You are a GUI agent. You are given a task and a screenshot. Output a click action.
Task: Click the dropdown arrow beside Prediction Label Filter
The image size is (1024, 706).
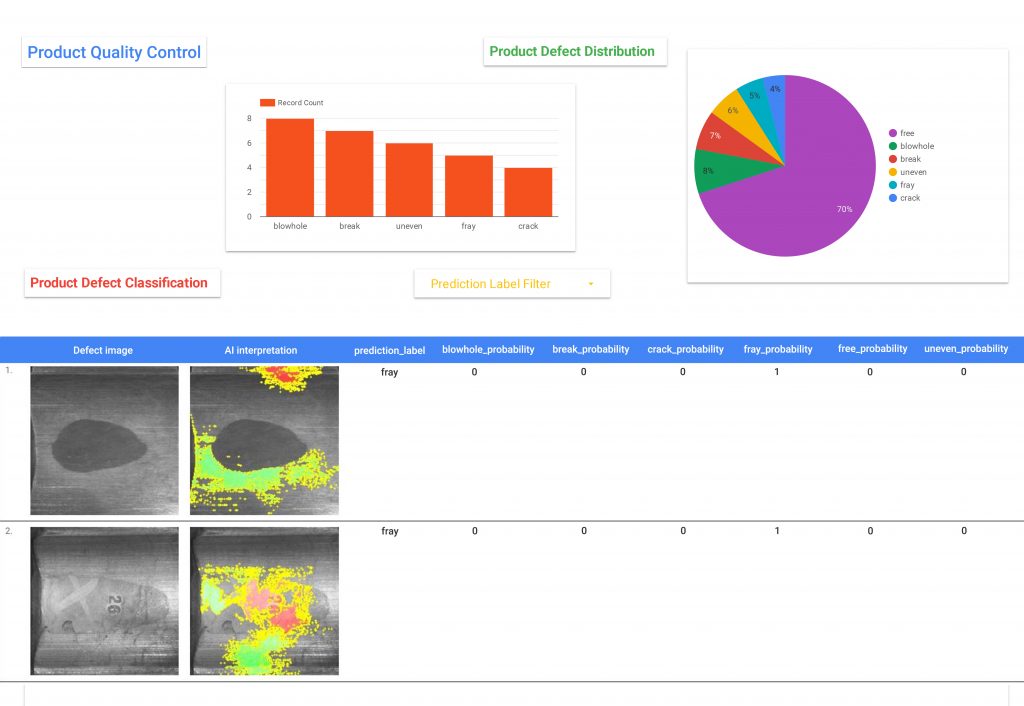pyautogui.click(x=591, y=283)
